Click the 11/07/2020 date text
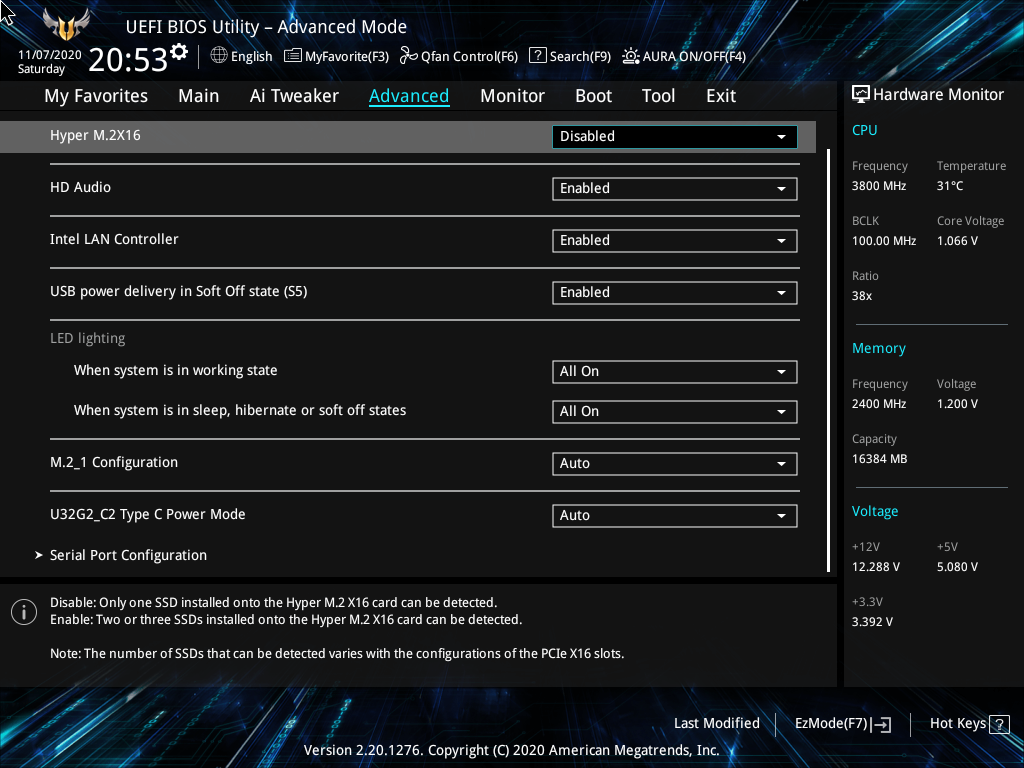The width and height of the screenshot is (1024, 768). (50, 55)
